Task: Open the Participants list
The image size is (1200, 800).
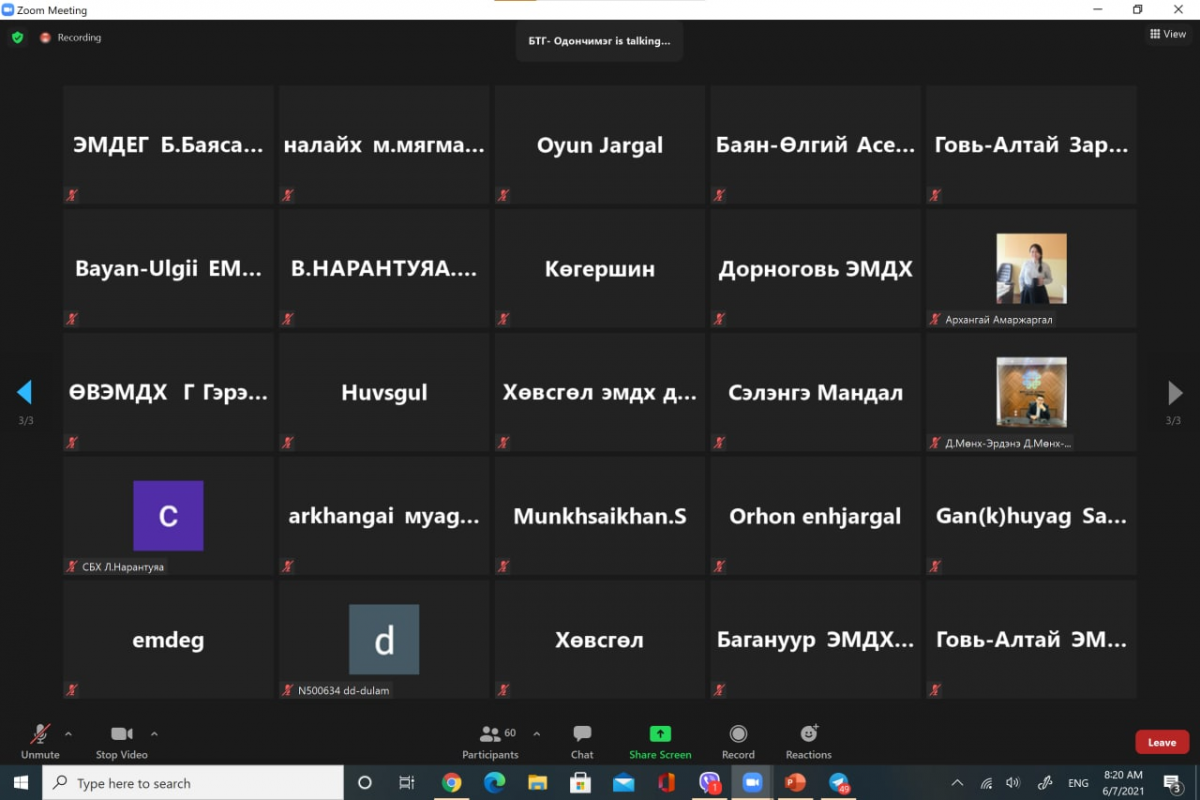Action: (490, 741)
